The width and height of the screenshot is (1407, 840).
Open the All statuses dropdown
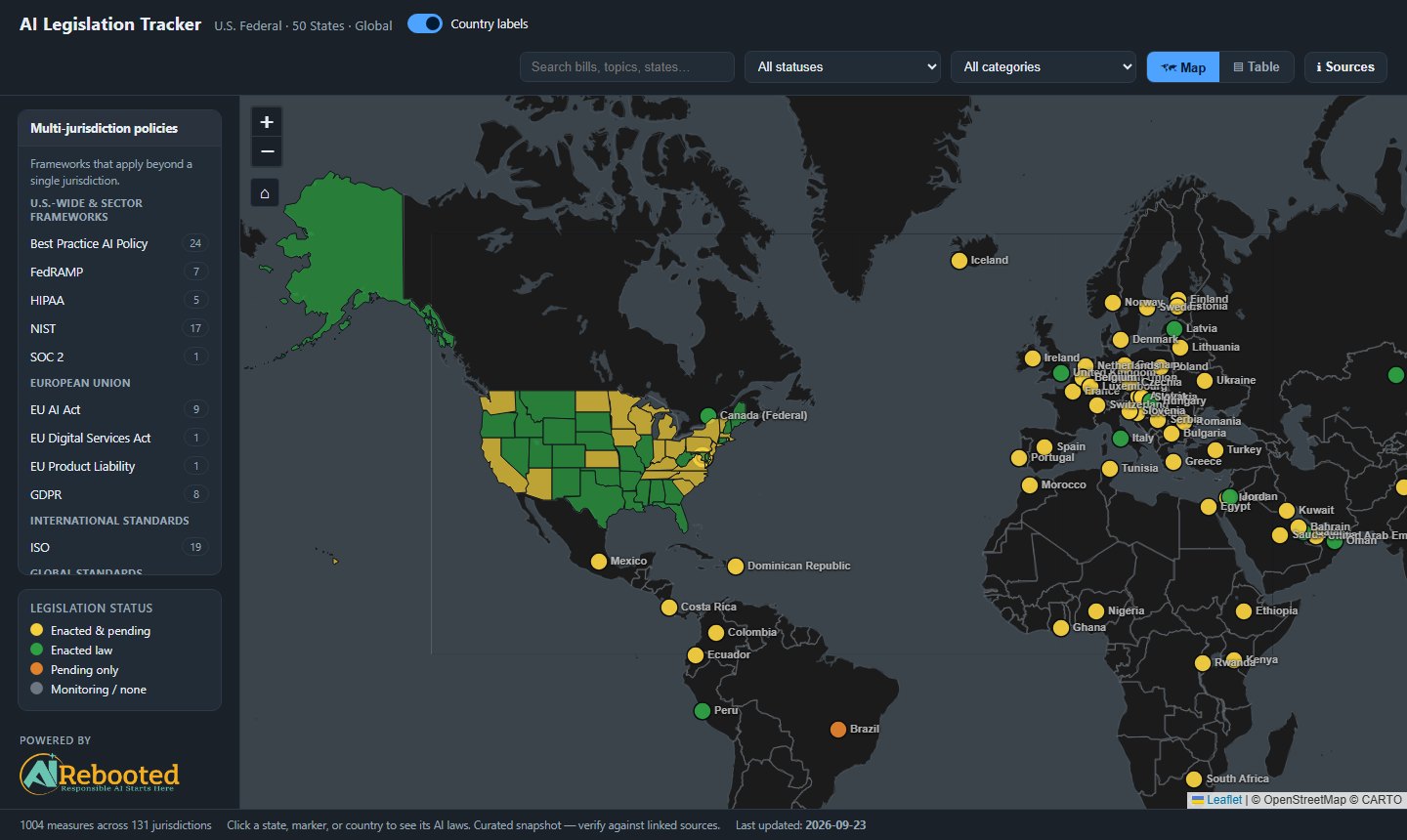pos(843,67)
